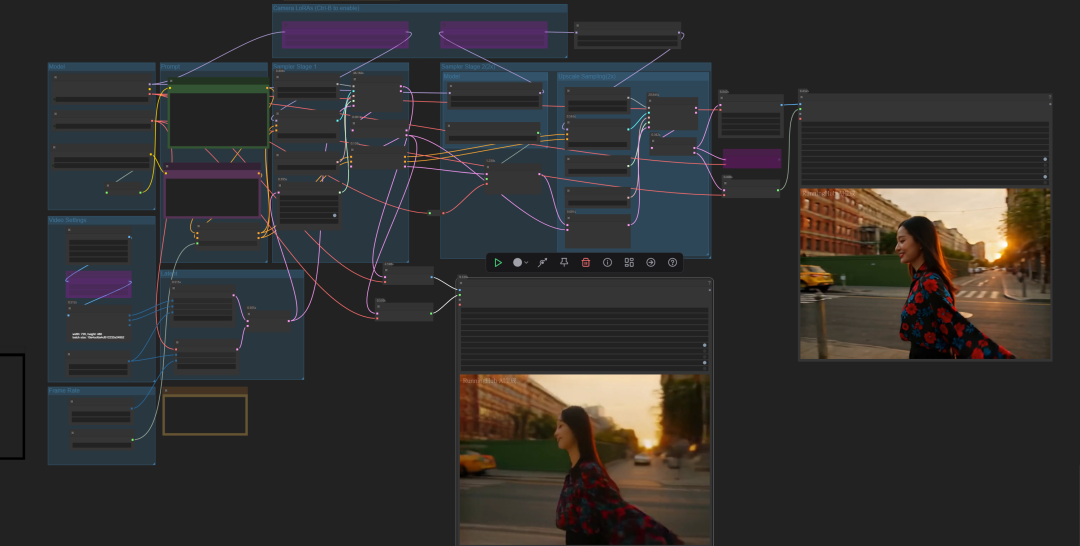Click inside the purple negative prompt text box
The image size is (1080, 546).
[212, 198]
